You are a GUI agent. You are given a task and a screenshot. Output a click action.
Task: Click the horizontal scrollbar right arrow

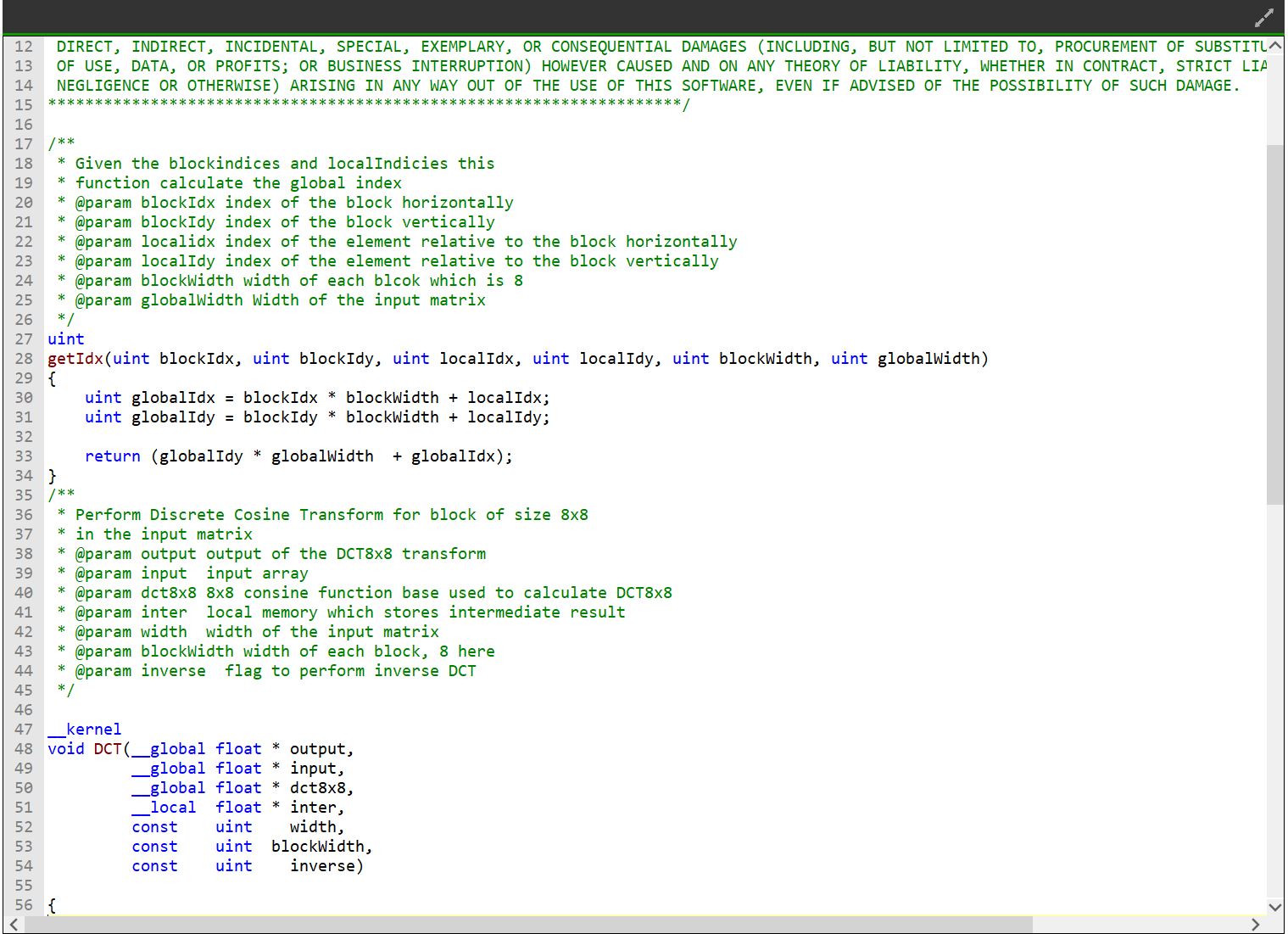(x=1256, y=925)
